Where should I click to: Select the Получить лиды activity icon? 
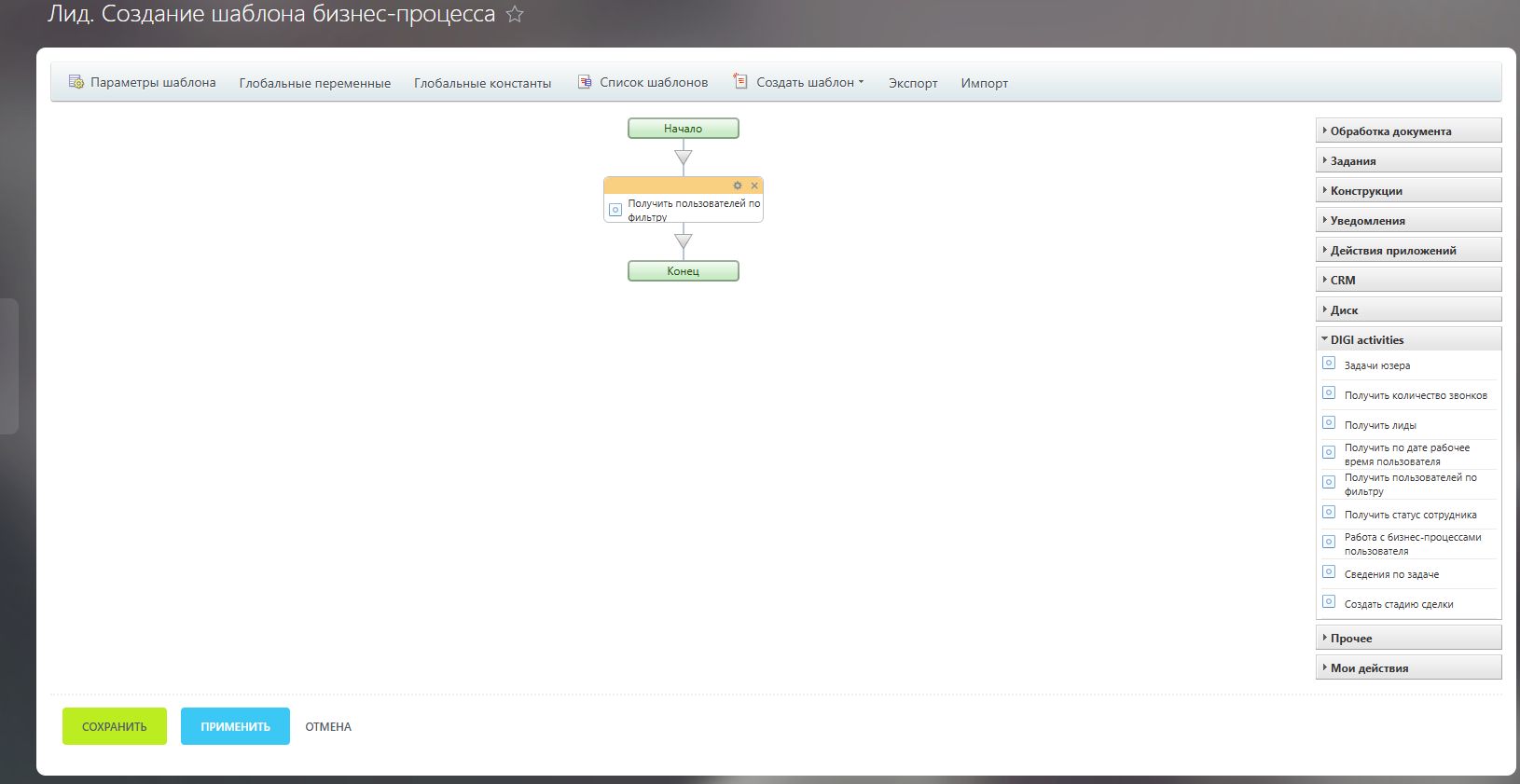[1329, 423]
